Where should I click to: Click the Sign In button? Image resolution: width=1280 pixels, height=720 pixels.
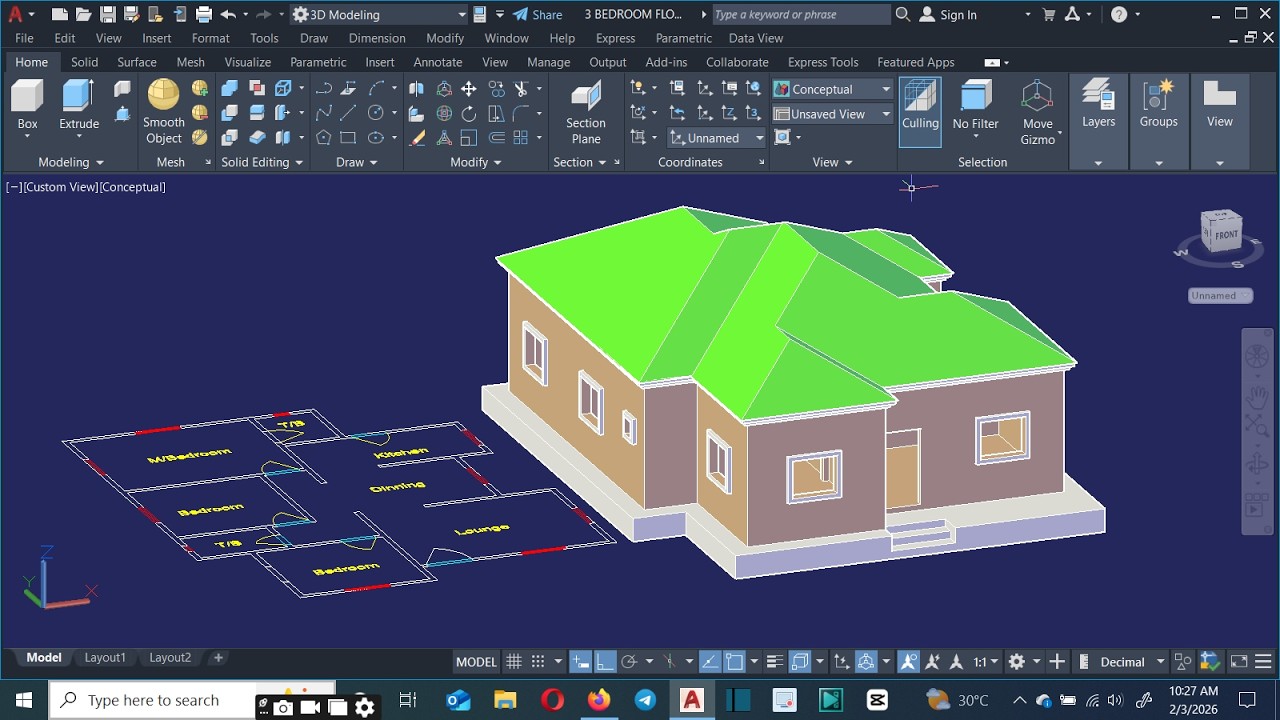[947, 14]
